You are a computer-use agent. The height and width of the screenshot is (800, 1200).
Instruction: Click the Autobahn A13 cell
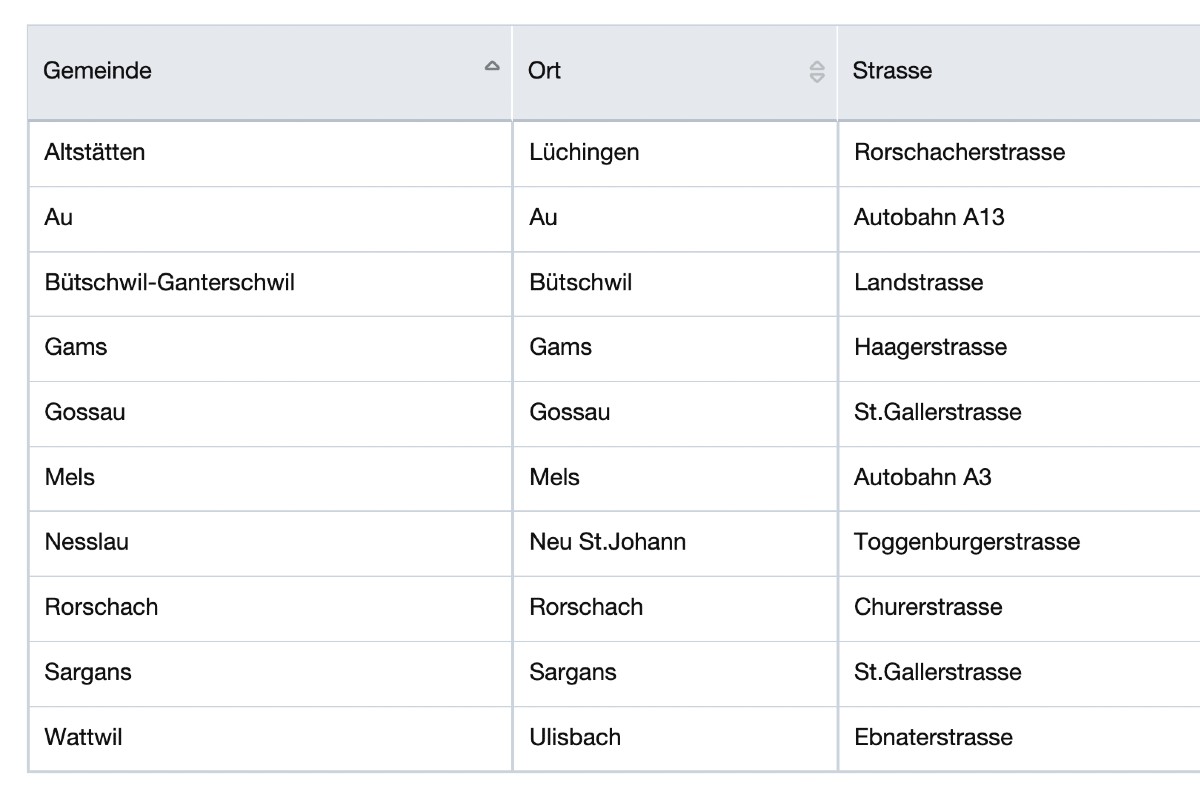tap(928, 217)
